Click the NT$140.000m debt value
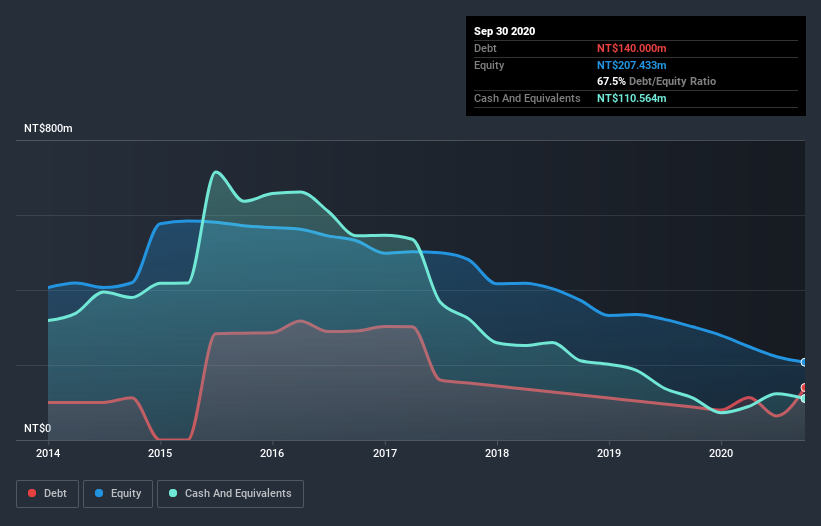The image size is (821, 526). click(x=631, y=48)
